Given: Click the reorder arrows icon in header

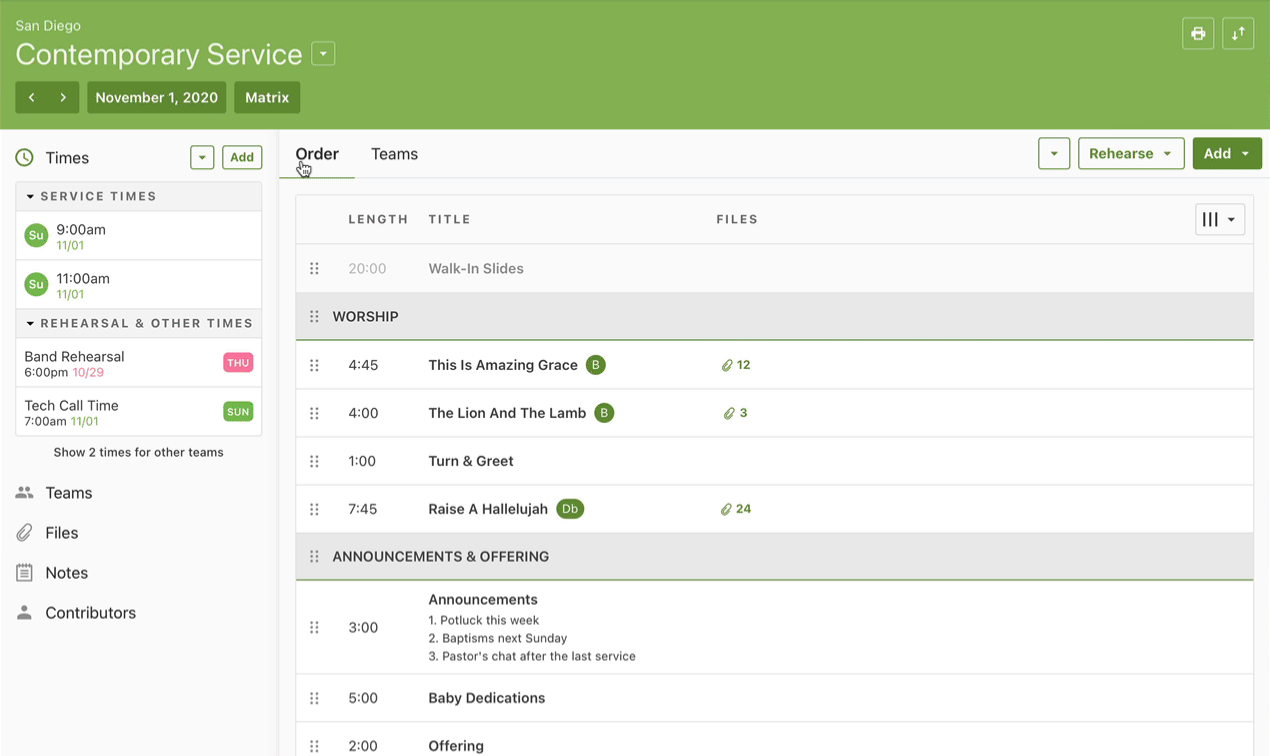Looking at the screenshot, I should (x=1238, y=34).
